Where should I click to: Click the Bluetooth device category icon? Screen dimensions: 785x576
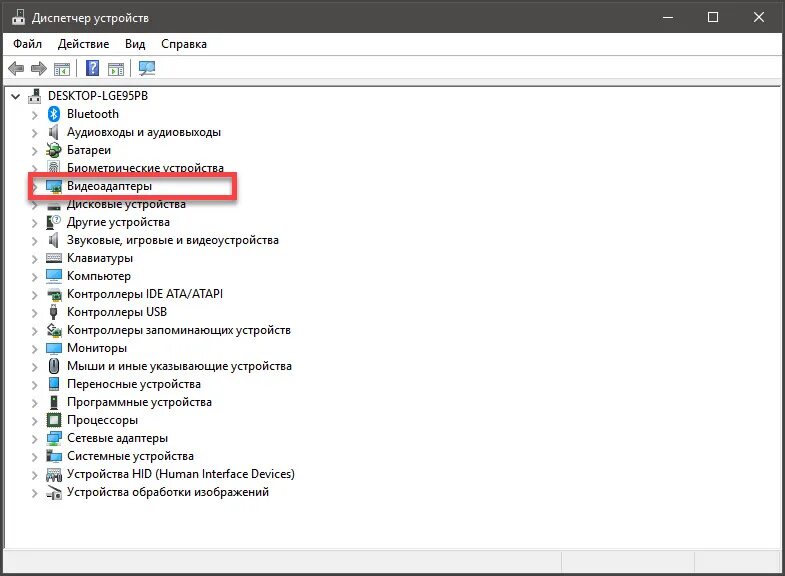pyautogui.click(x=54, y=114)
